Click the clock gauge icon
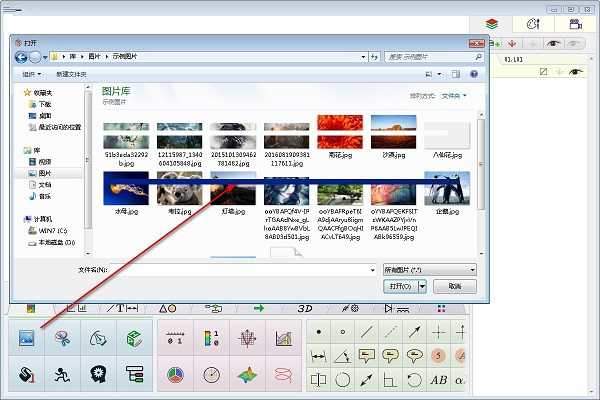 [x=211, y=375]
